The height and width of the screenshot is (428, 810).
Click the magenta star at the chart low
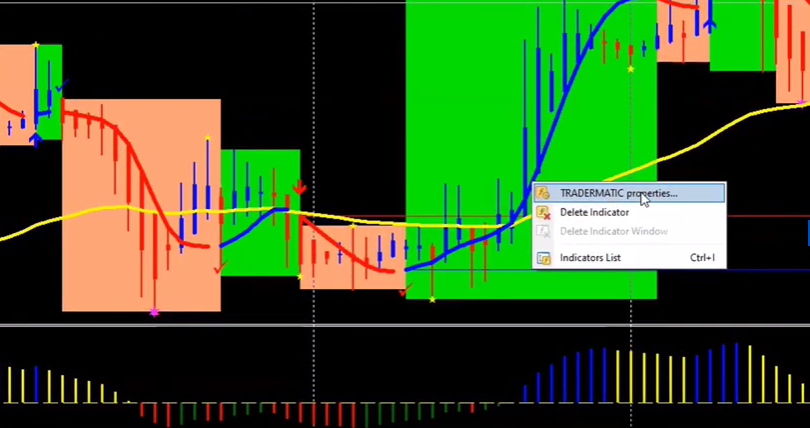click(154, 312)
